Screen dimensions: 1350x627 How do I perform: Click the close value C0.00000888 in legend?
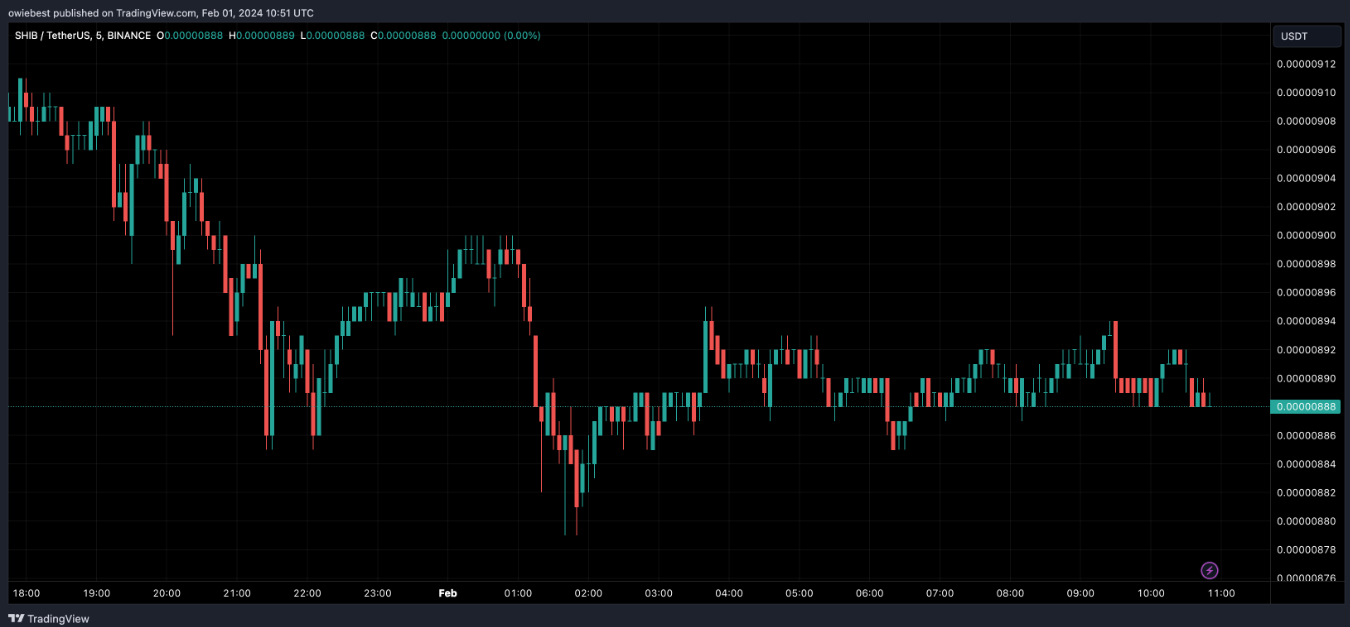click(403, 36)
